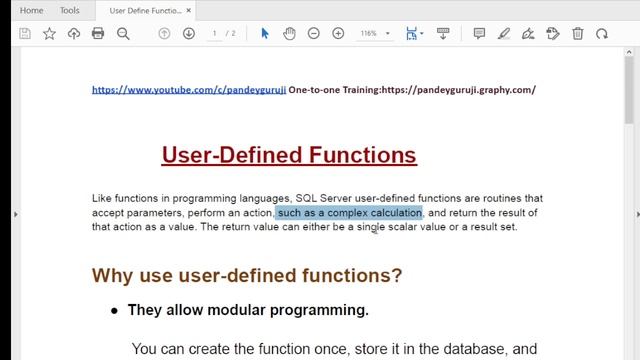Click the User-Defined Functions heading
This screenshot has width=640, height=360.
point(289,155)
